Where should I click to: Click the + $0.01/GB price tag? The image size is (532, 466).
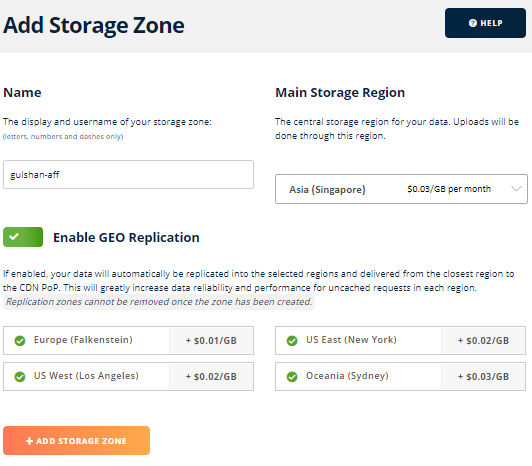coord(211,340)
